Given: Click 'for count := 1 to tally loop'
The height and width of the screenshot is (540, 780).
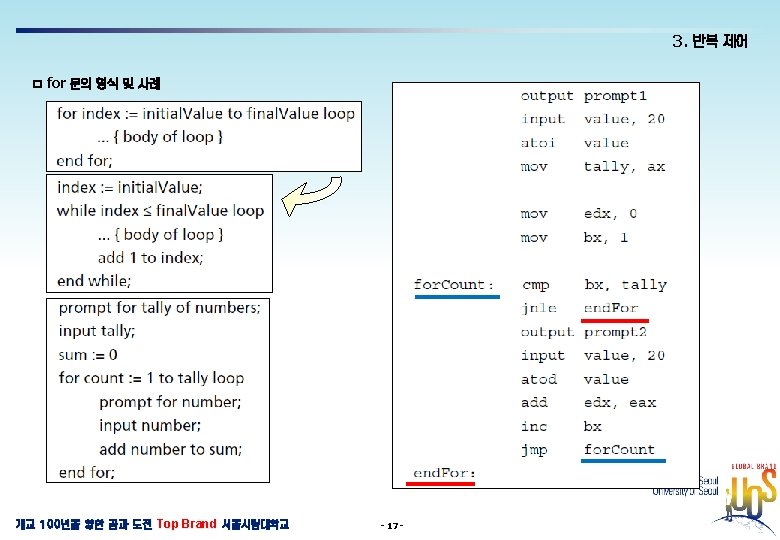Looking at the screenshot, I should coord(151,378).
